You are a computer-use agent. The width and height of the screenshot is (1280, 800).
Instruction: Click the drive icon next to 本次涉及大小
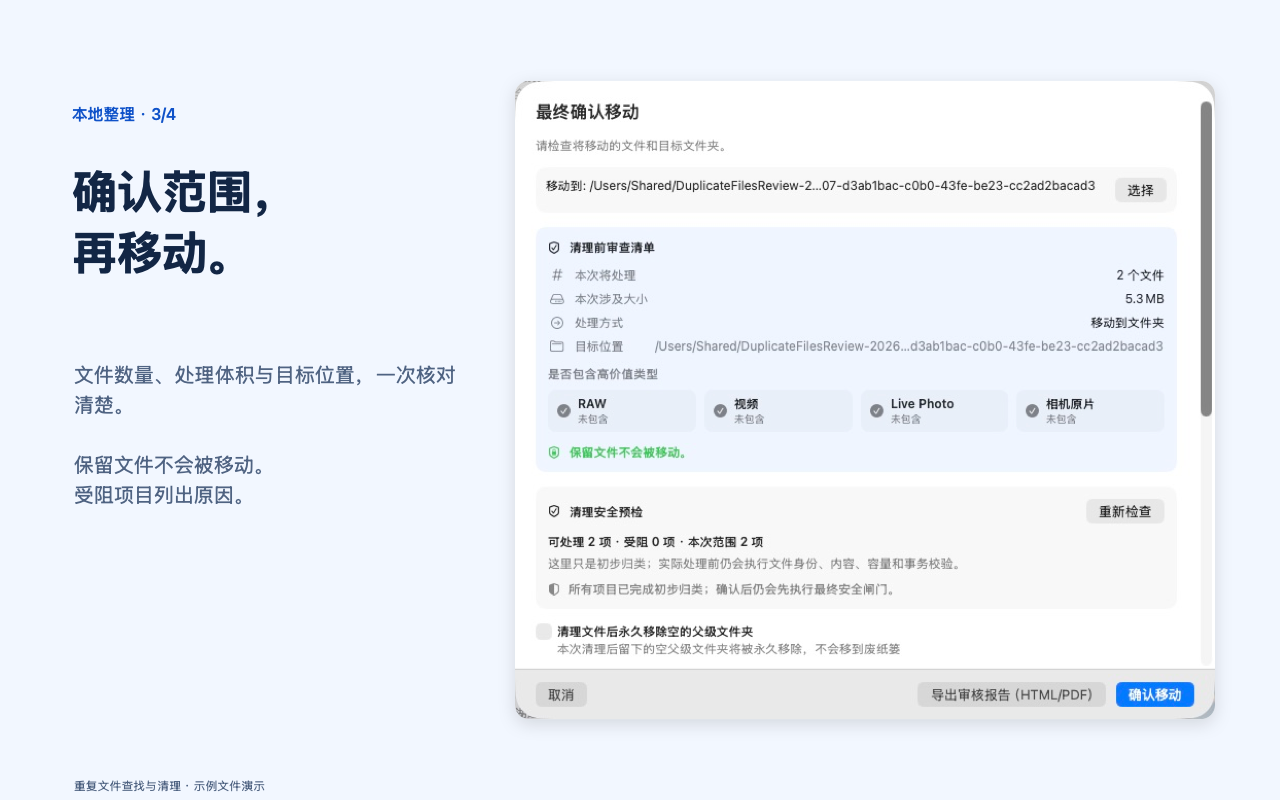(x=557, y=299)
